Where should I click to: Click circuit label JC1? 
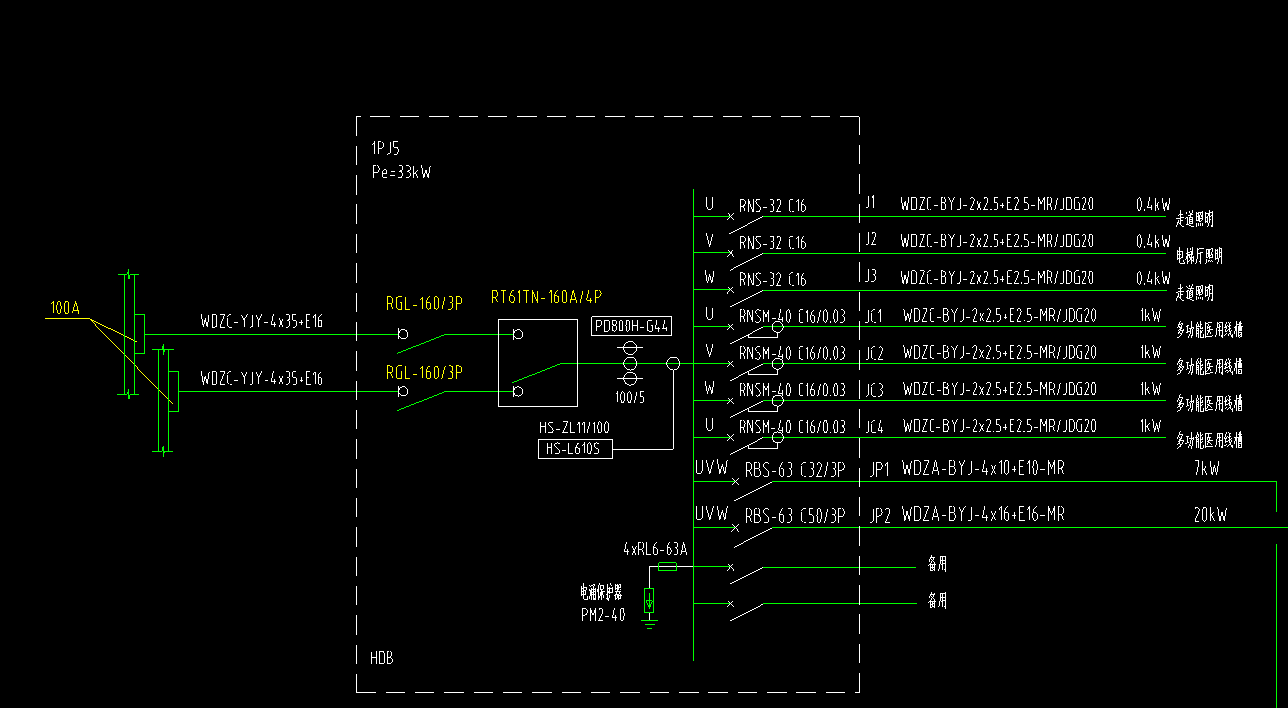pos(875,316)
